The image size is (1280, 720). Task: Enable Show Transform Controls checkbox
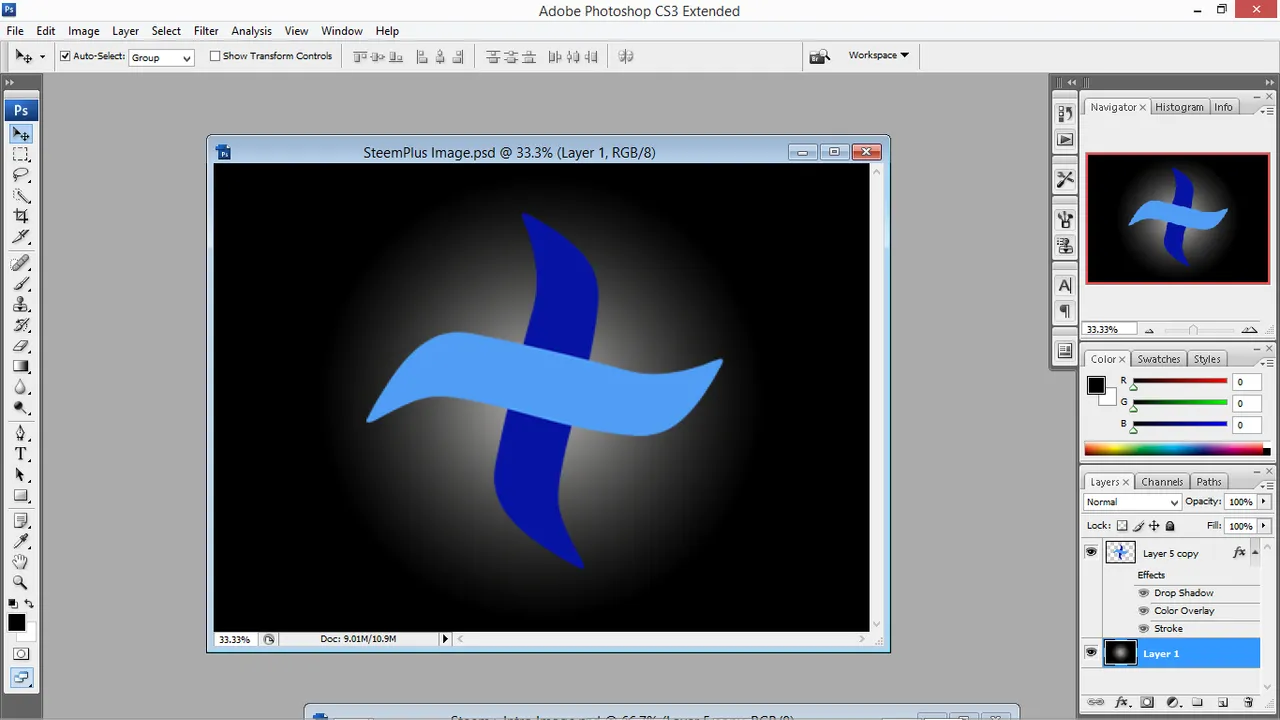[215, 56]
